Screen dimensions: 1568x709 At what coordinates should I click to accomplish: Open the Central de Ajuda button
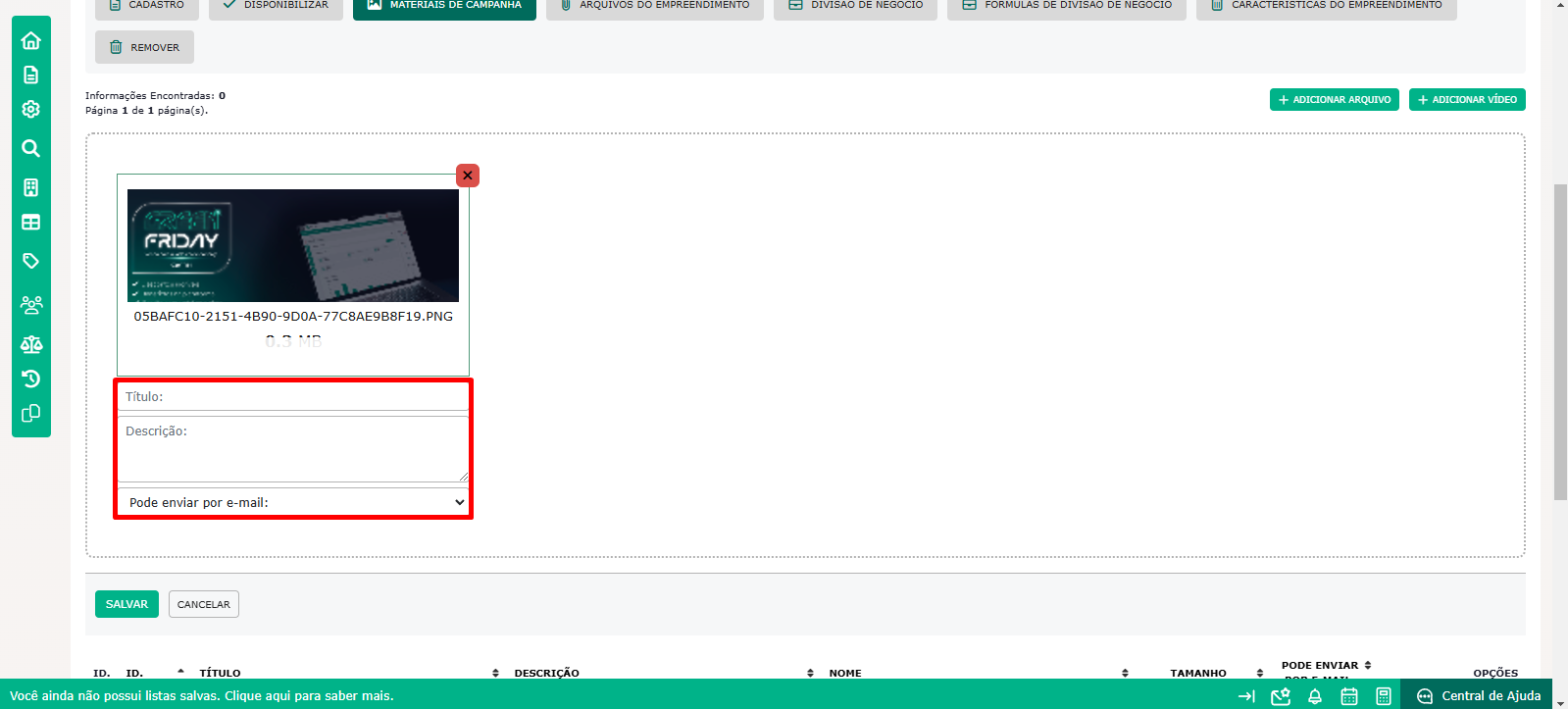tap(1477, 695)
